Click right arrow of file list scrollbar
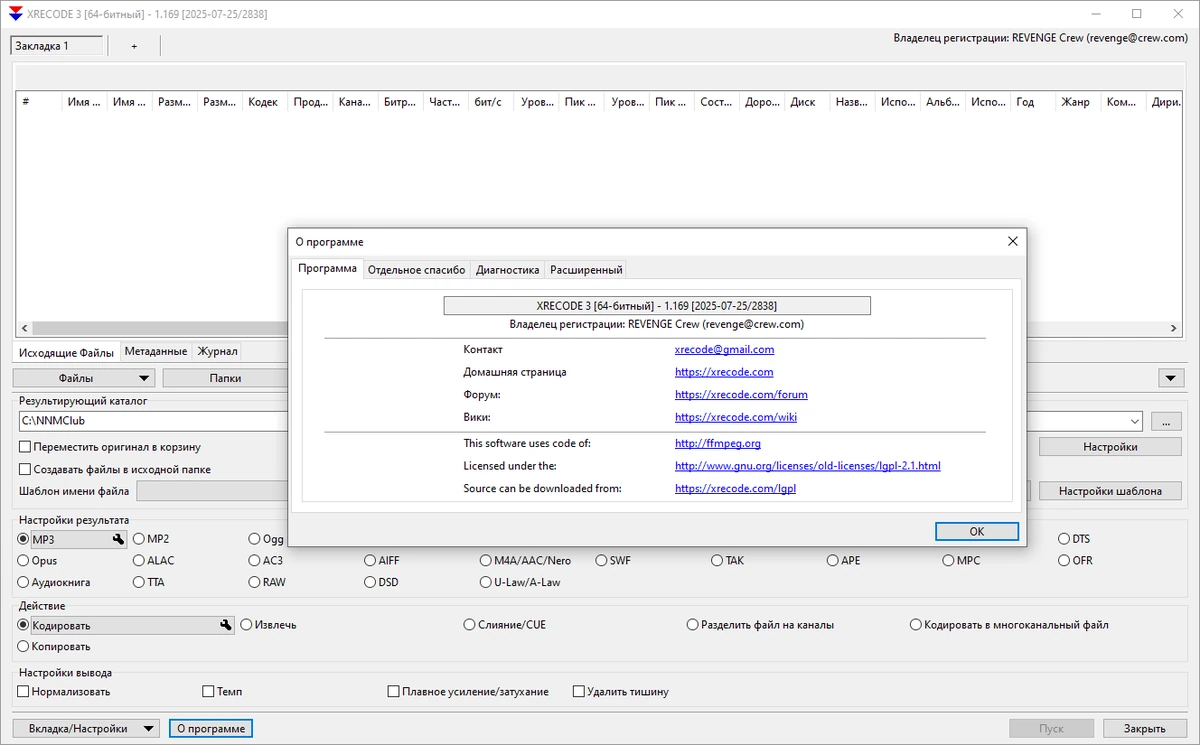Image resolution: width=1200 pixels, height=745 pixels. (x=1175, y=328)
